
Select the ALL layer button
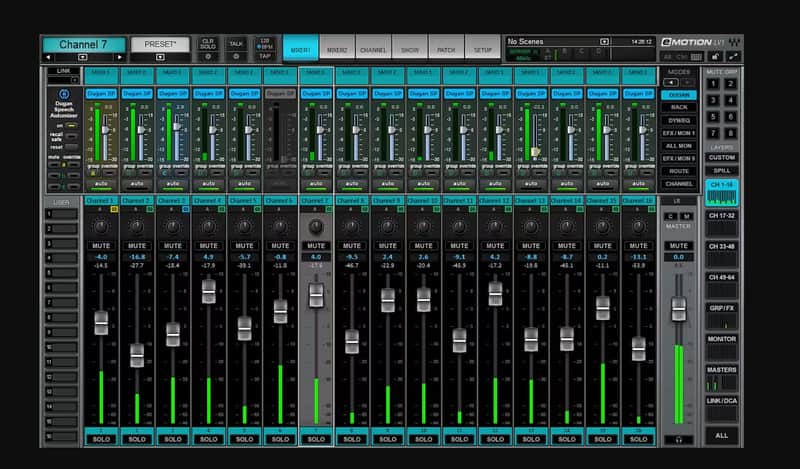722,435
